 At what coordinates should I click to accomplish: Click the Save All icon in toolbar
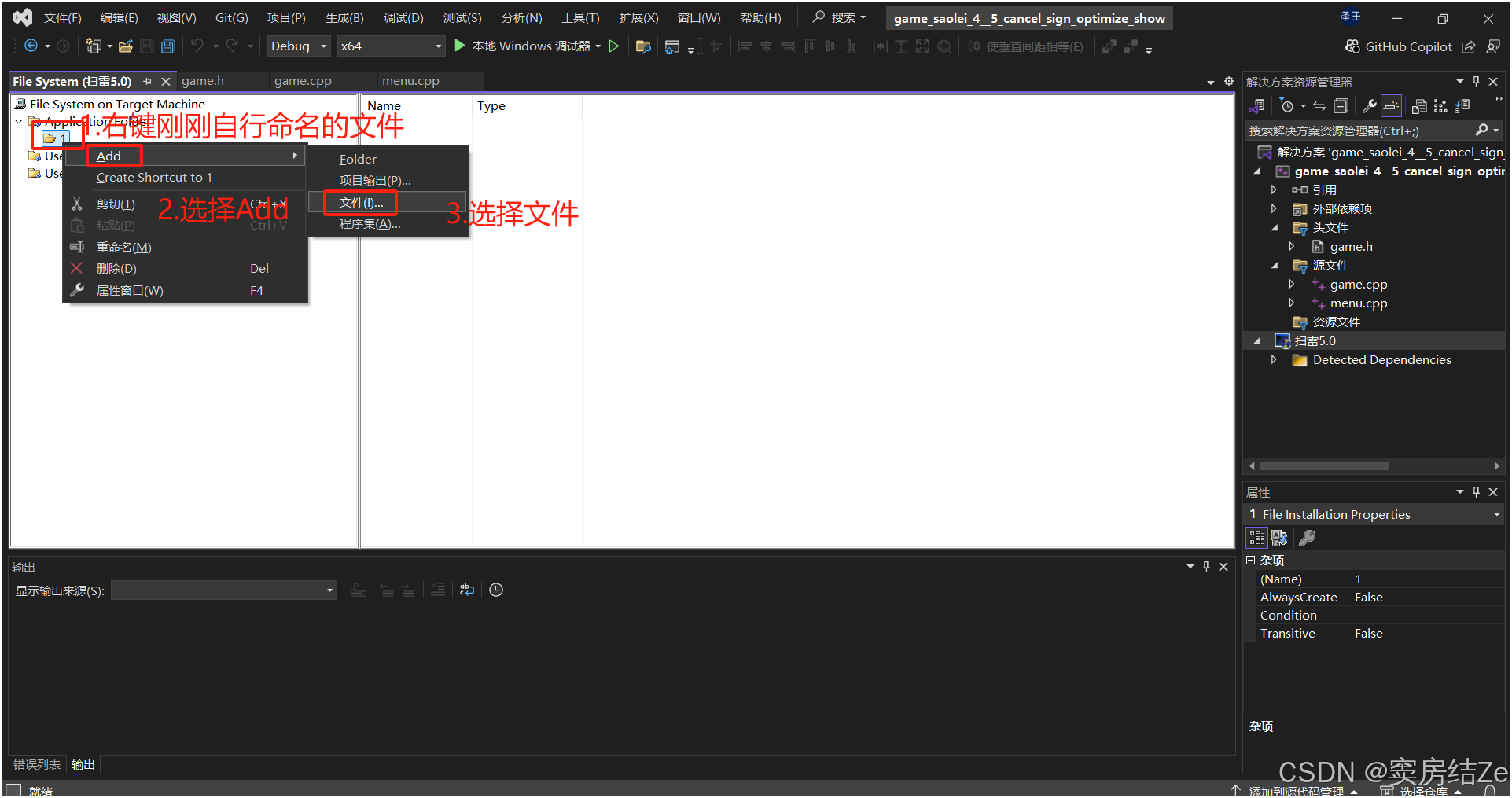pos(167,46)
